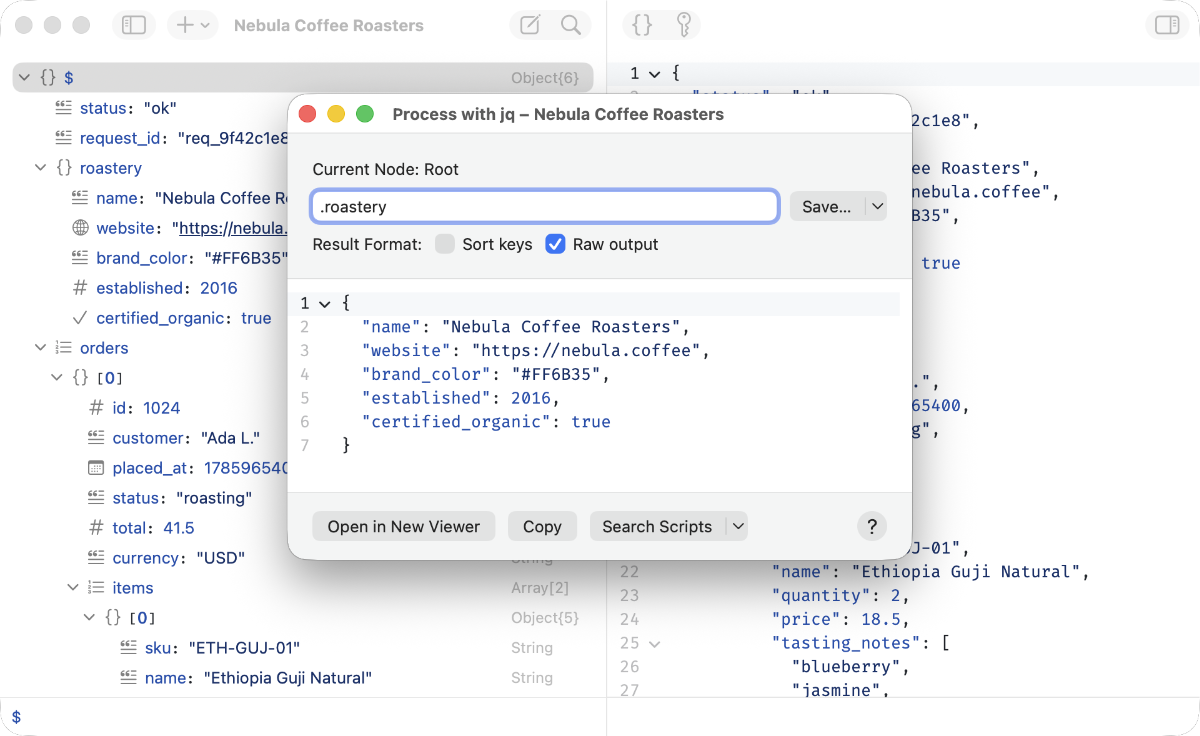Click the object braces icon beside roastery
Viewport: 1200px width, 736px height.
tap(63, 168)
